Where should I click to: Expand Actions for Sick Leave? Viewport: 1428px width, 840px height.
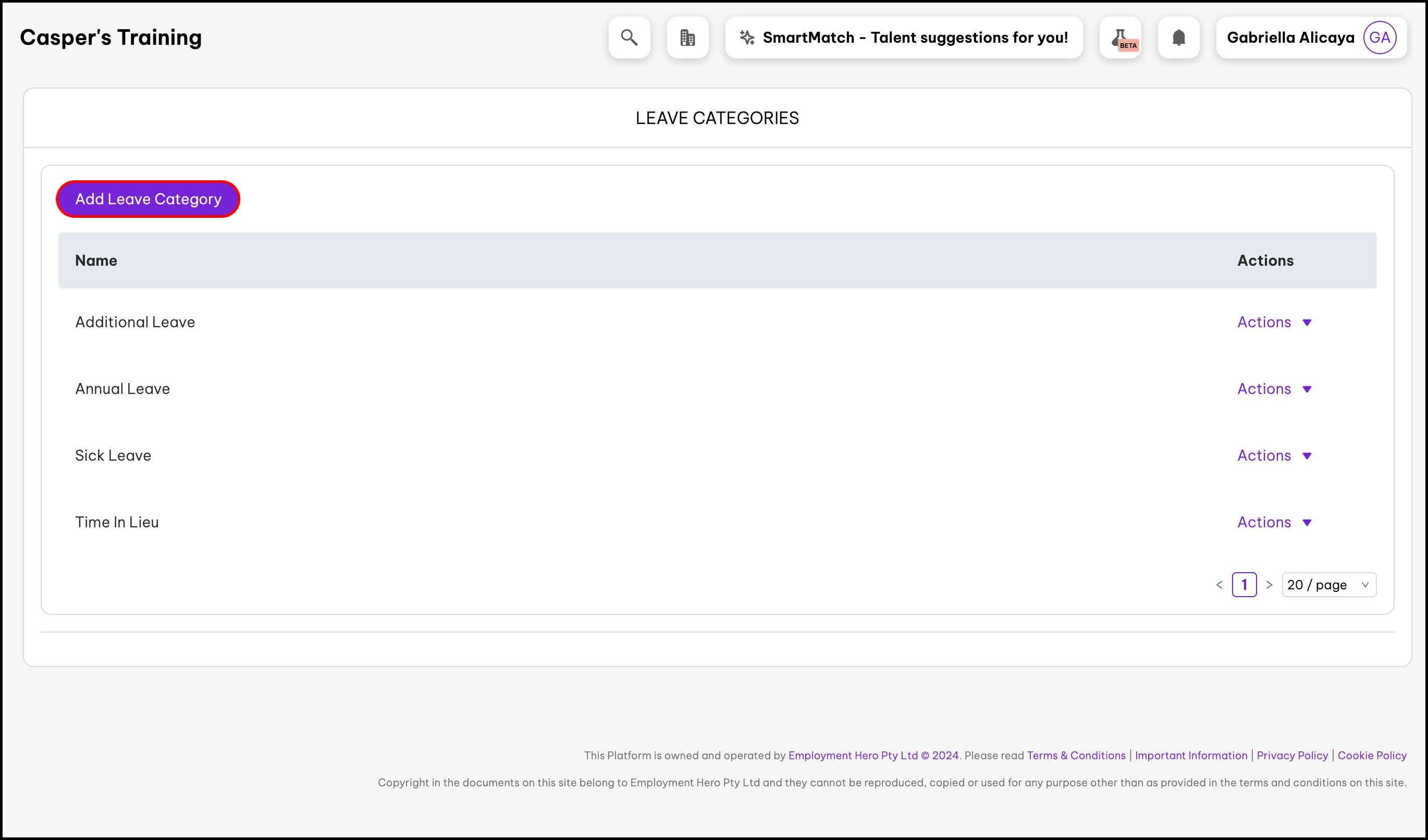(1274, 456)
